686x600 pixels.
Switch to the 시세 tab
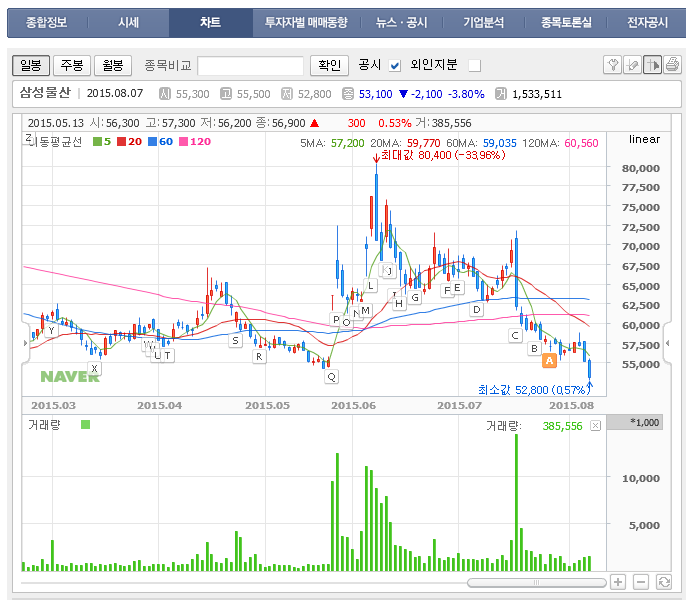point(128,22)
